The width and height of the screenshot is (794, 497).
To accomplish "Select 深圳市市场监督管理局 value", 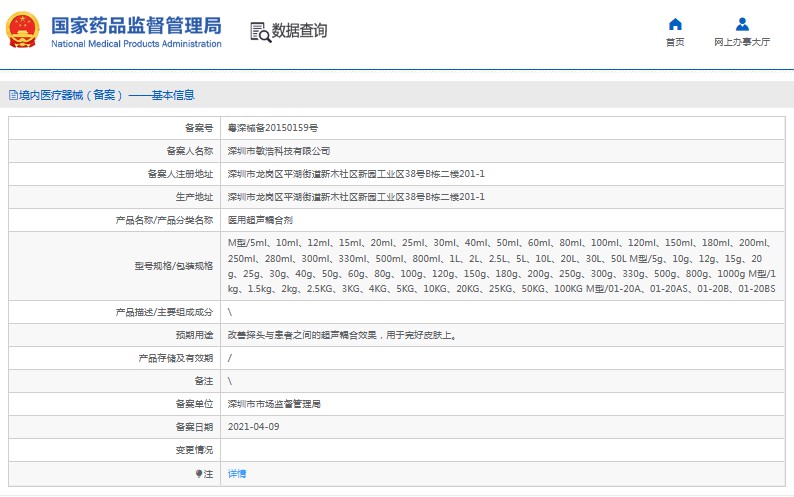I will (x=274, y=404).
